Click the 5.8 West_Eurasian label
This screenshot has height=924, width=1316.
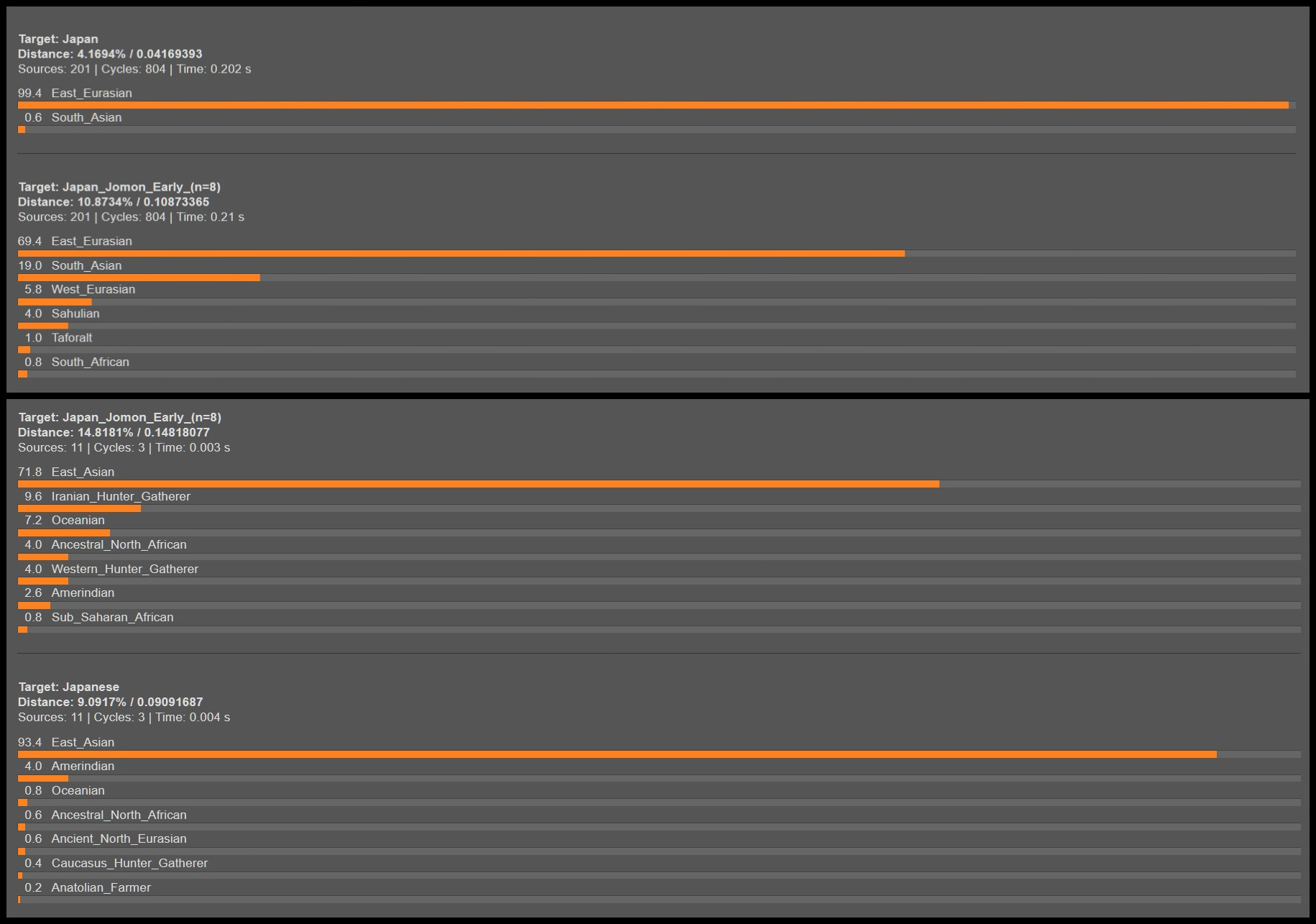(x=80, y=289)
